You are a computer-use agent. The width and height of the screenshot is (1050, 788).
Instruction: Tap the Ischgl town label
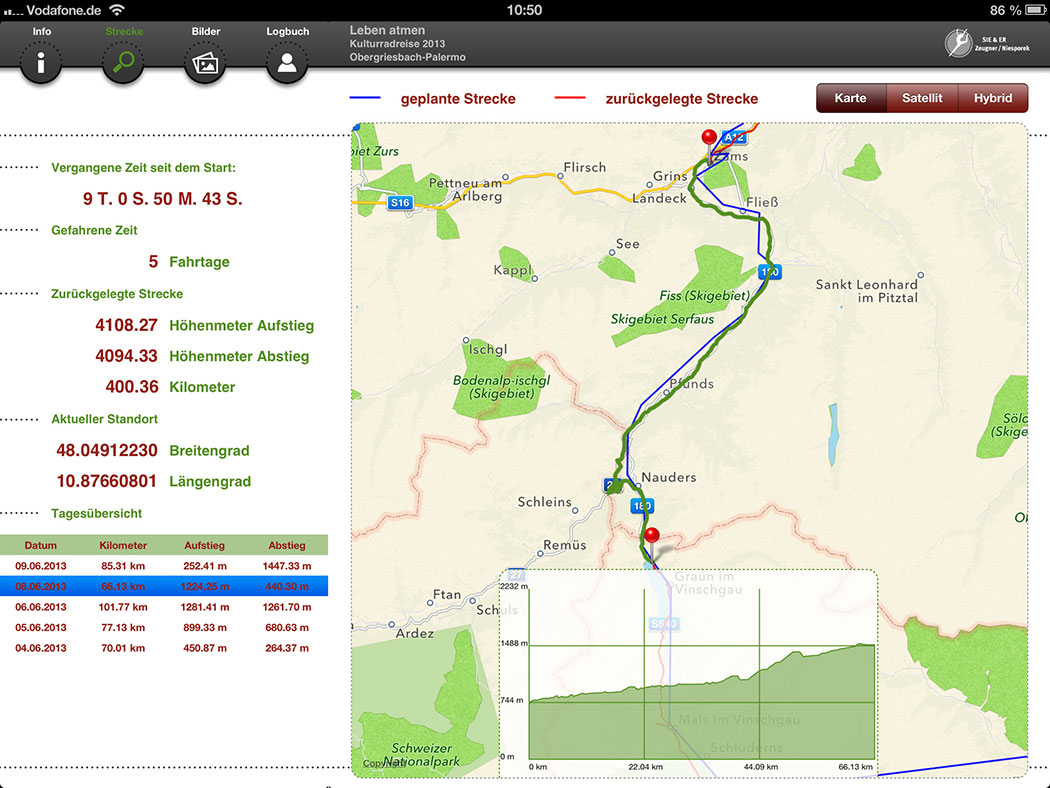488,349
